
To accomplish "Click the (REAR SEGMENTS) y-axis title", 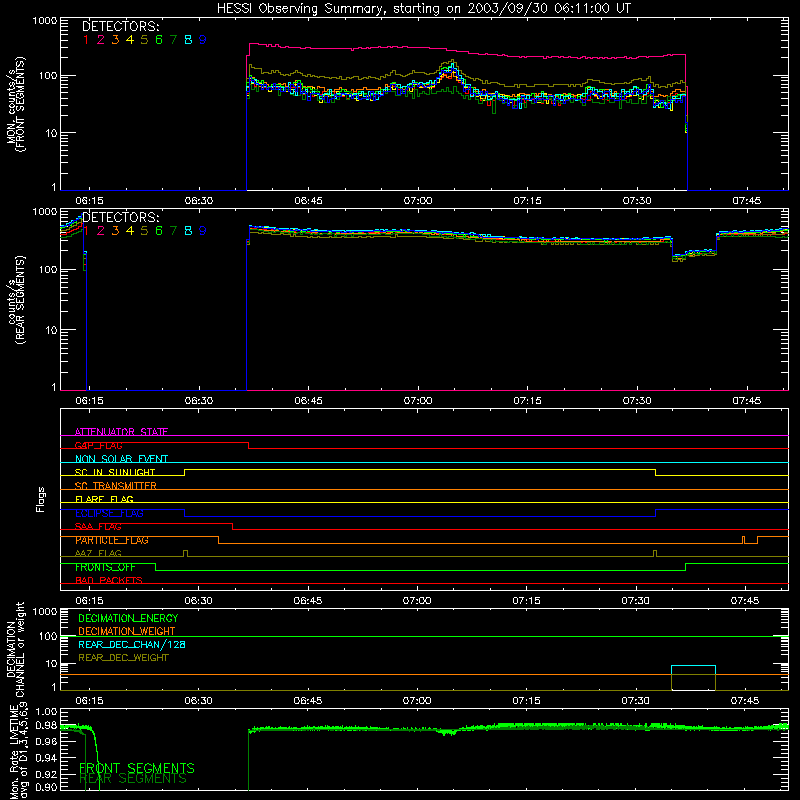I will point(21,300).
